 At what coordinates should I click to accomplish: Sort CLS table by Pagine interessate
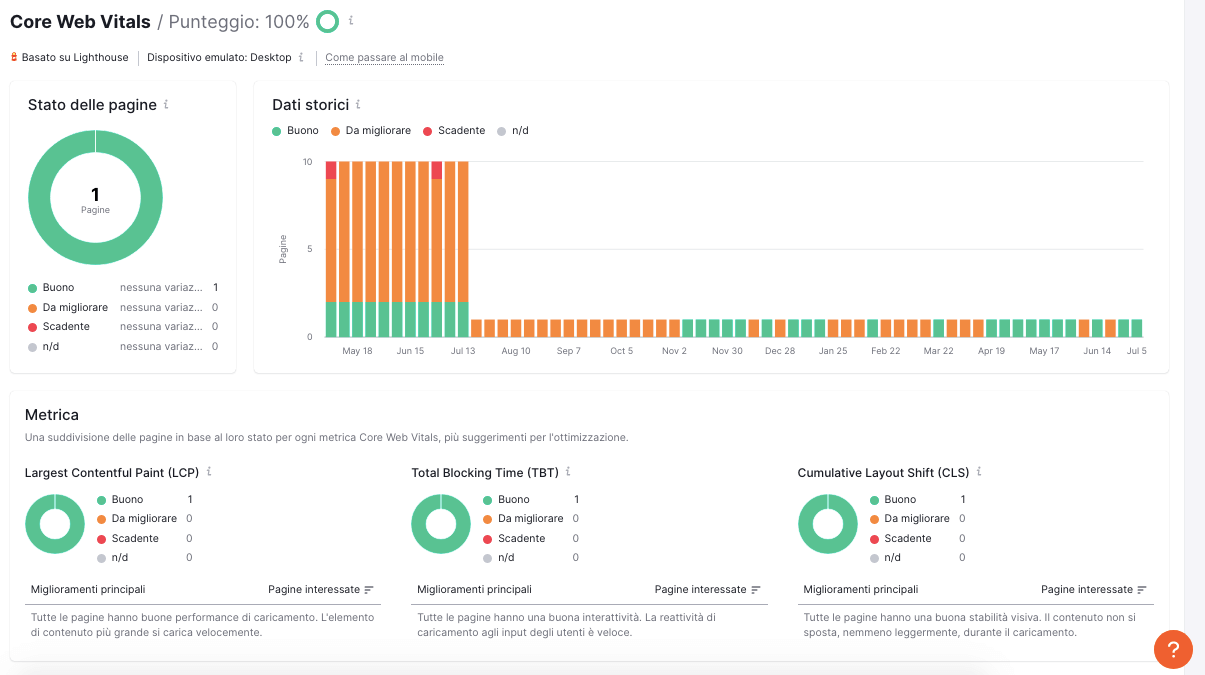point(1093,590)
